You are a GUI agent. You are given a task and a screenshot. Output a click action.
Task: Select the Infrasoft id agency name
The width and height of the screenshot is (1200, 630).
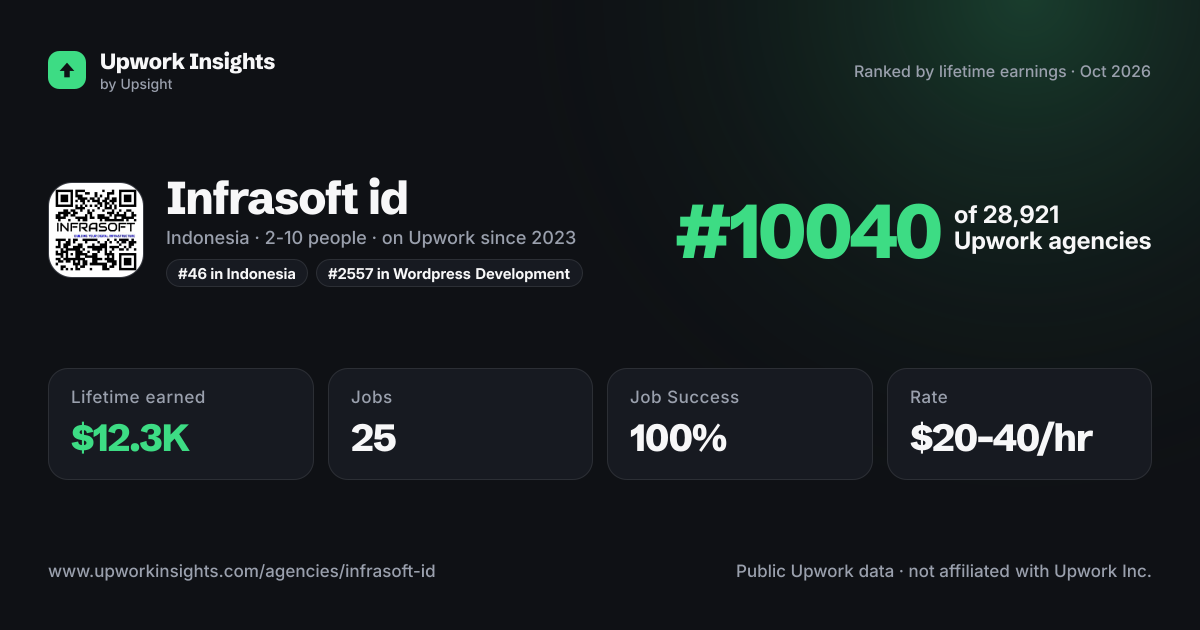(287, 198)
